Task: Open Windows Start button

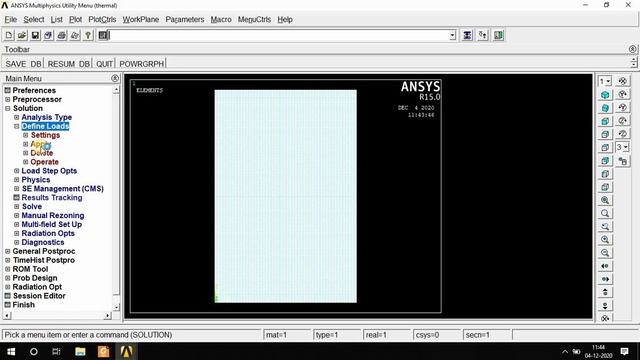Action: [11, 351]
